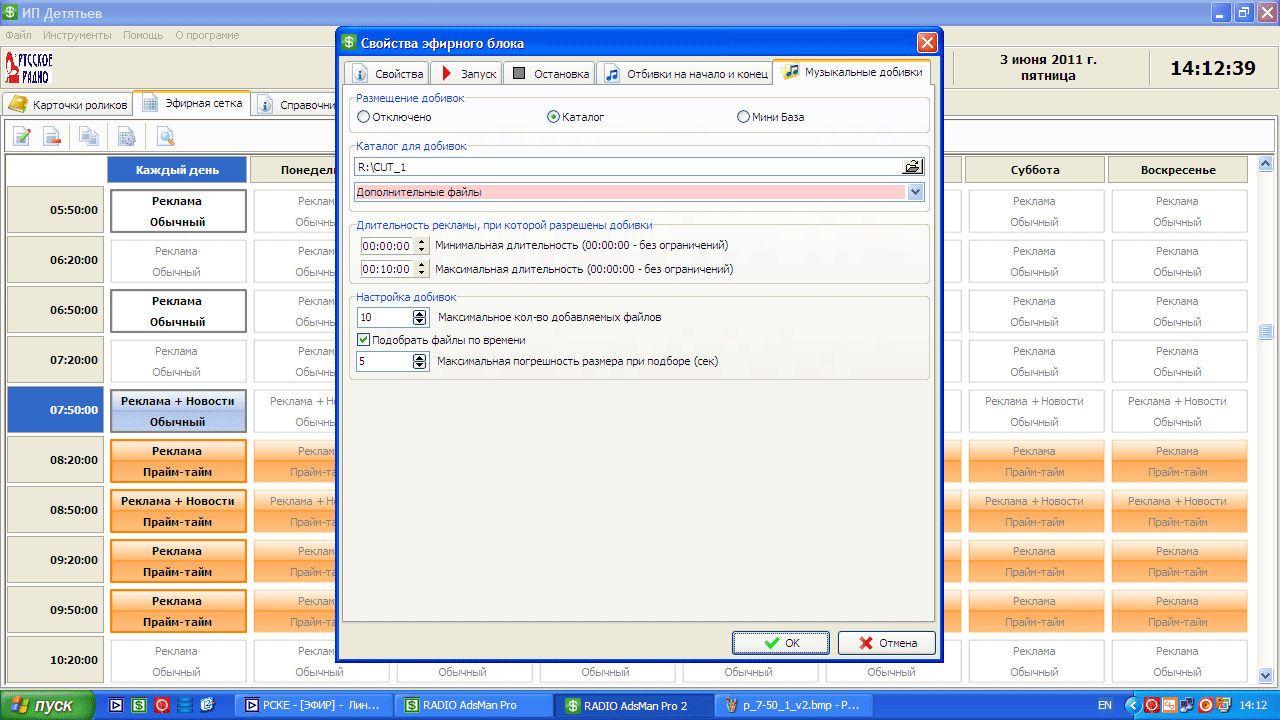Click max added files spinner arrows
The width and height of the screenshot is (1280, 720).
(420, 317)
